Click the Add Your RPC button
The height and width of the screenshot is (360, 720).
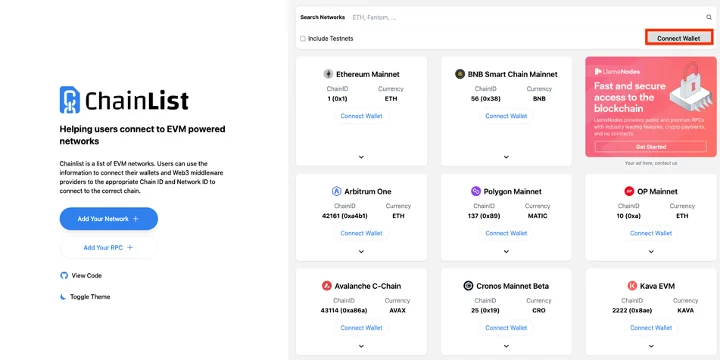coord(109,248)
